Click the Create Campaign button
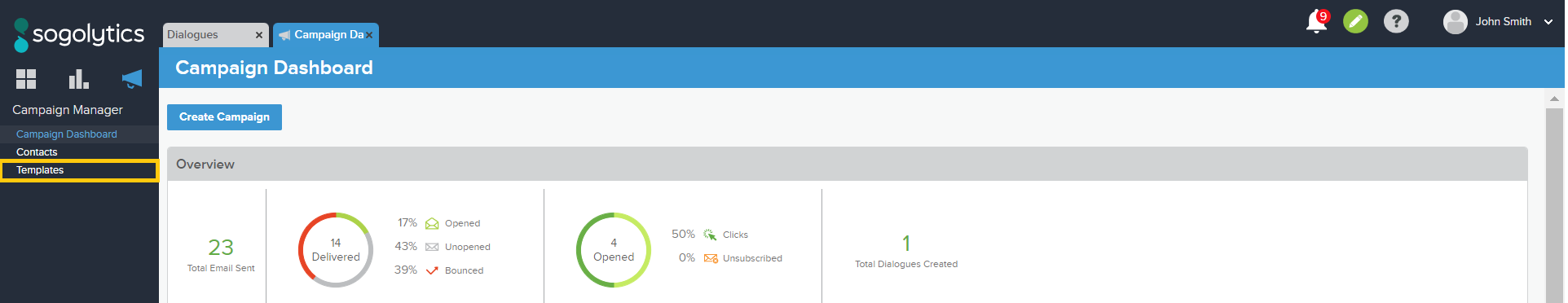 224,117
